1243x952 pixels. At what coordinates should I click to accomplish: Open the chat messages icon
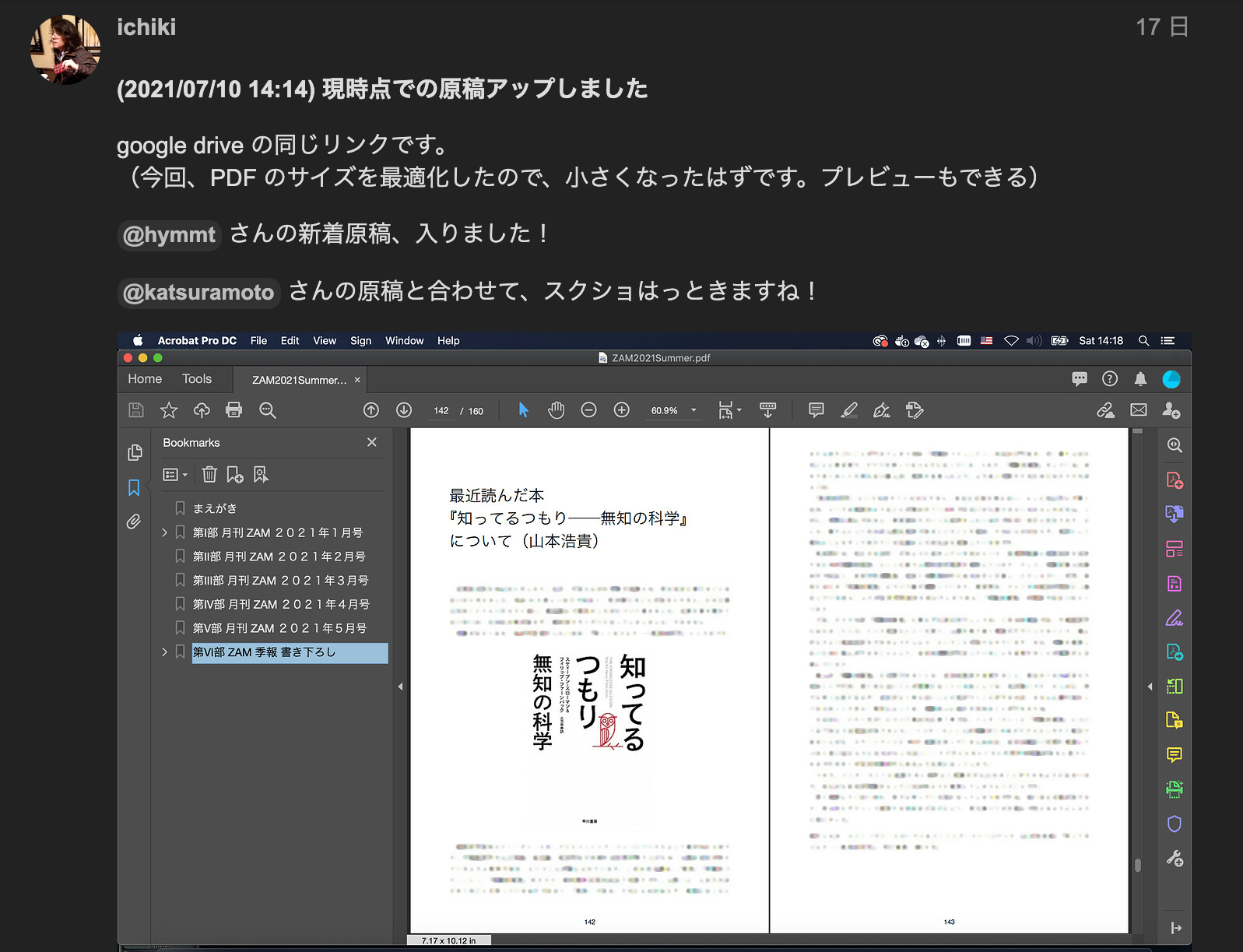pos(1080,379)
